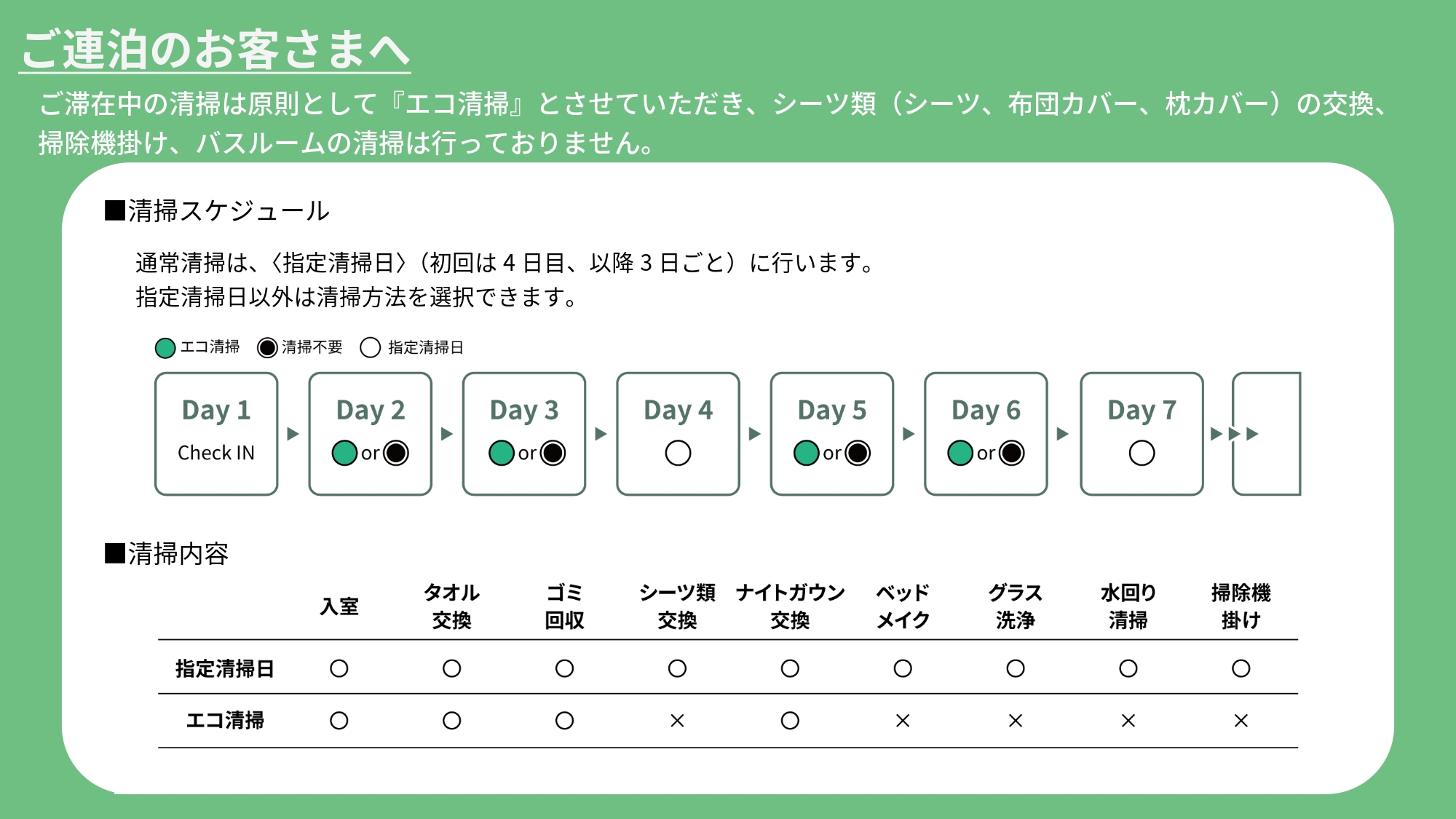This screenshot has height=819, width=1456.
Task: Select the green eco circle in Day 2
Action: point(344,453)
